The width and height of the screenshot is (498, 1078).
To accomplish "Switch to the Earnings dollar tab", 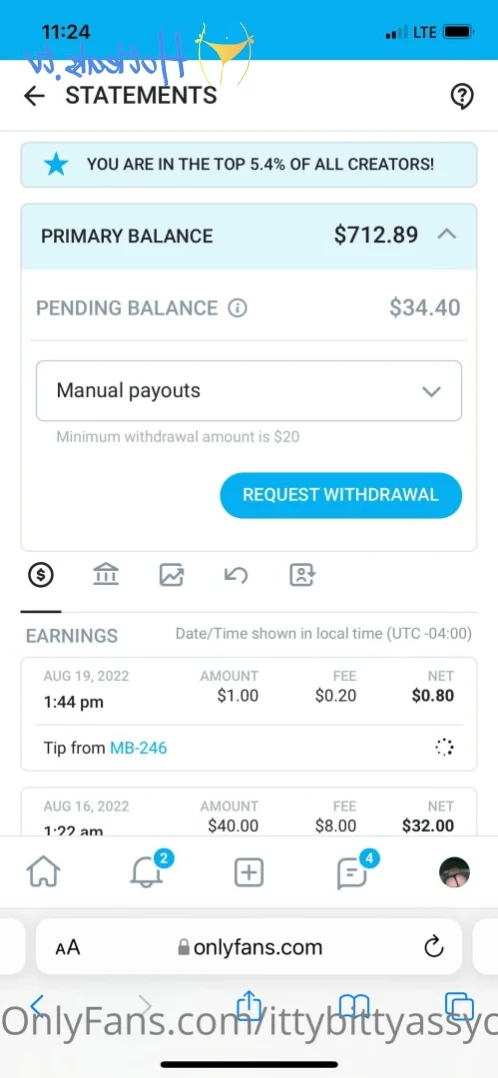I will pos(41,575).
